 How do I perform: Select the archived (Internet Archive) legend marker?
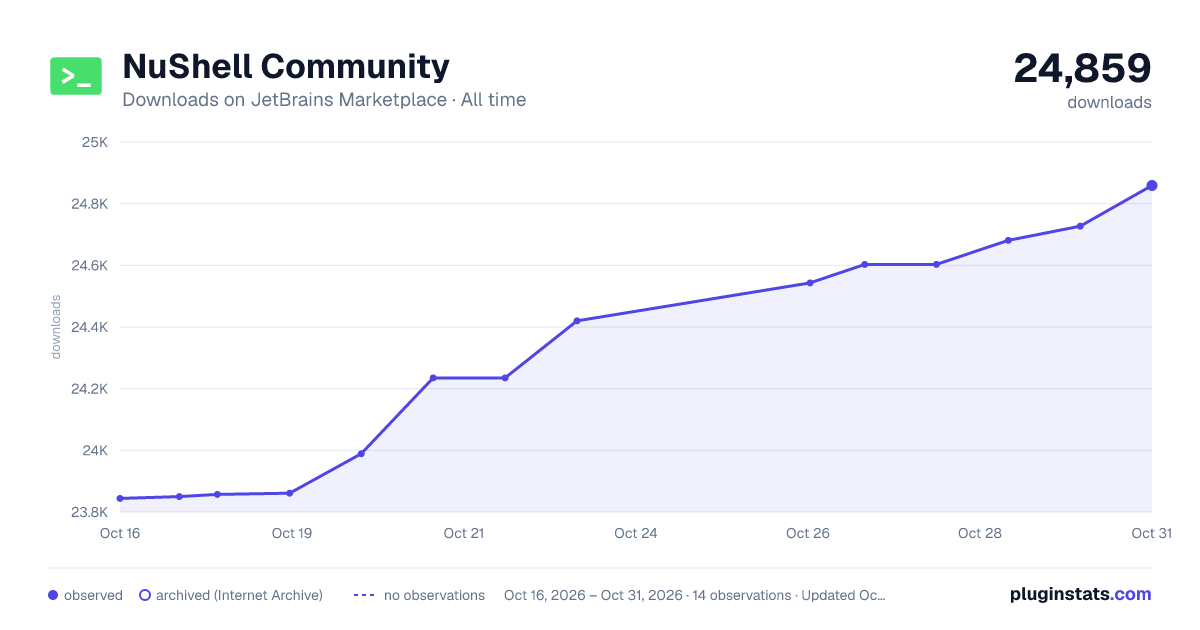[145, 595]
